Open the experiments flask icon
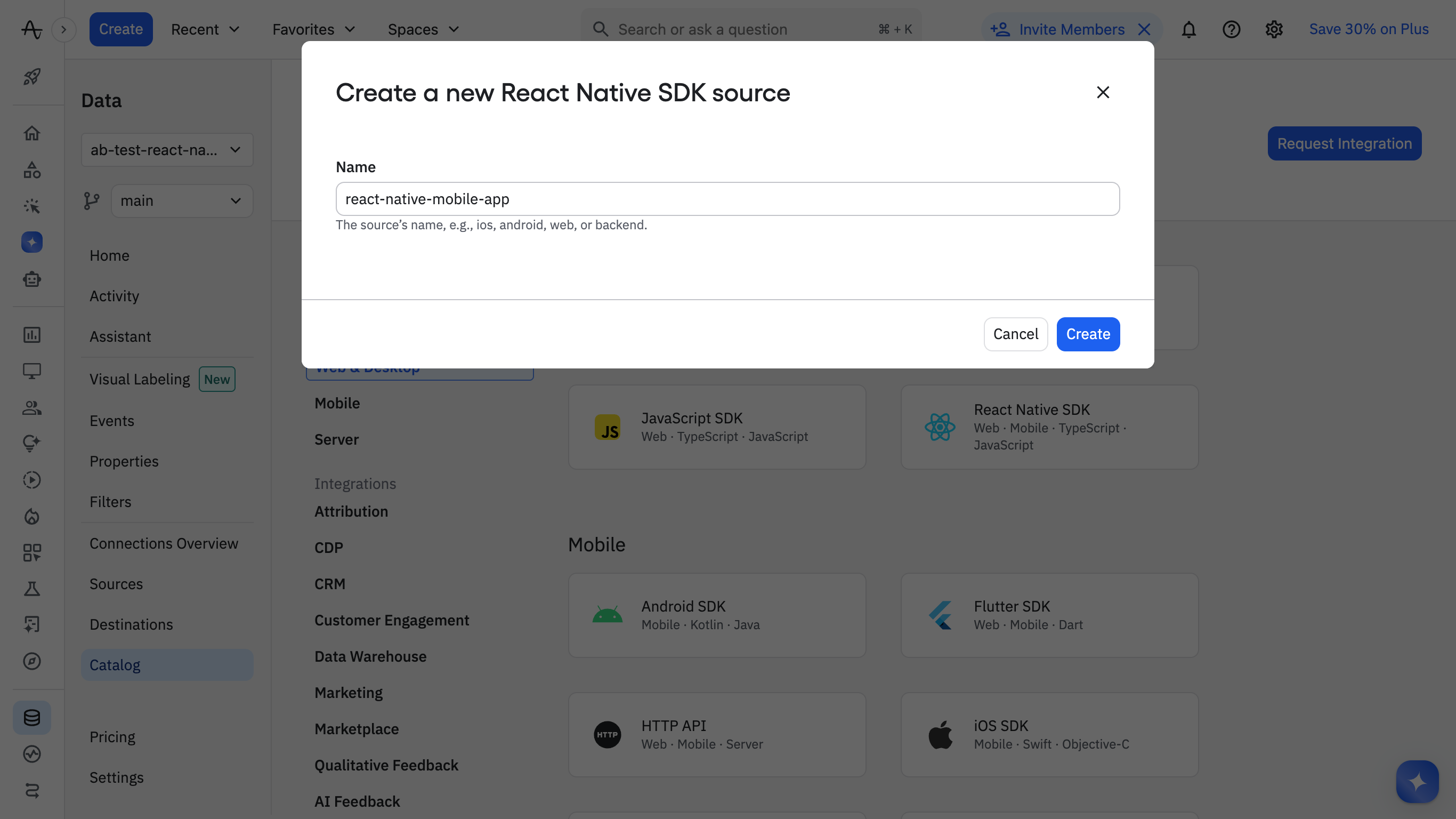The image size is (1456, 819). tap(32, 588)
